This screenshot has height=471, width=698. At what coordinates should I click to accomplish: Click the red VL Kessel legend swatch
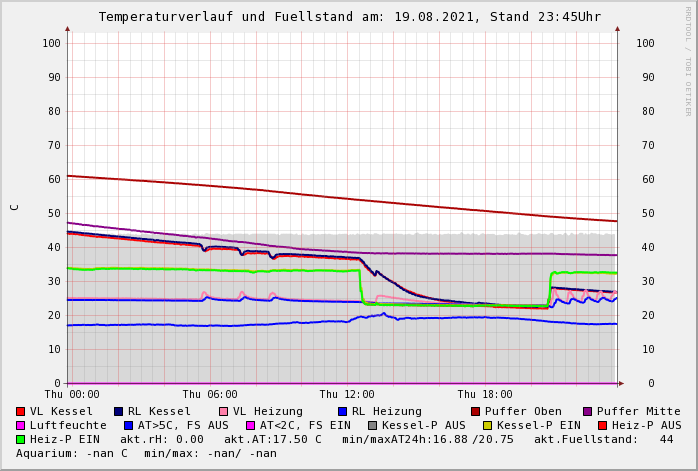[21, 411]
